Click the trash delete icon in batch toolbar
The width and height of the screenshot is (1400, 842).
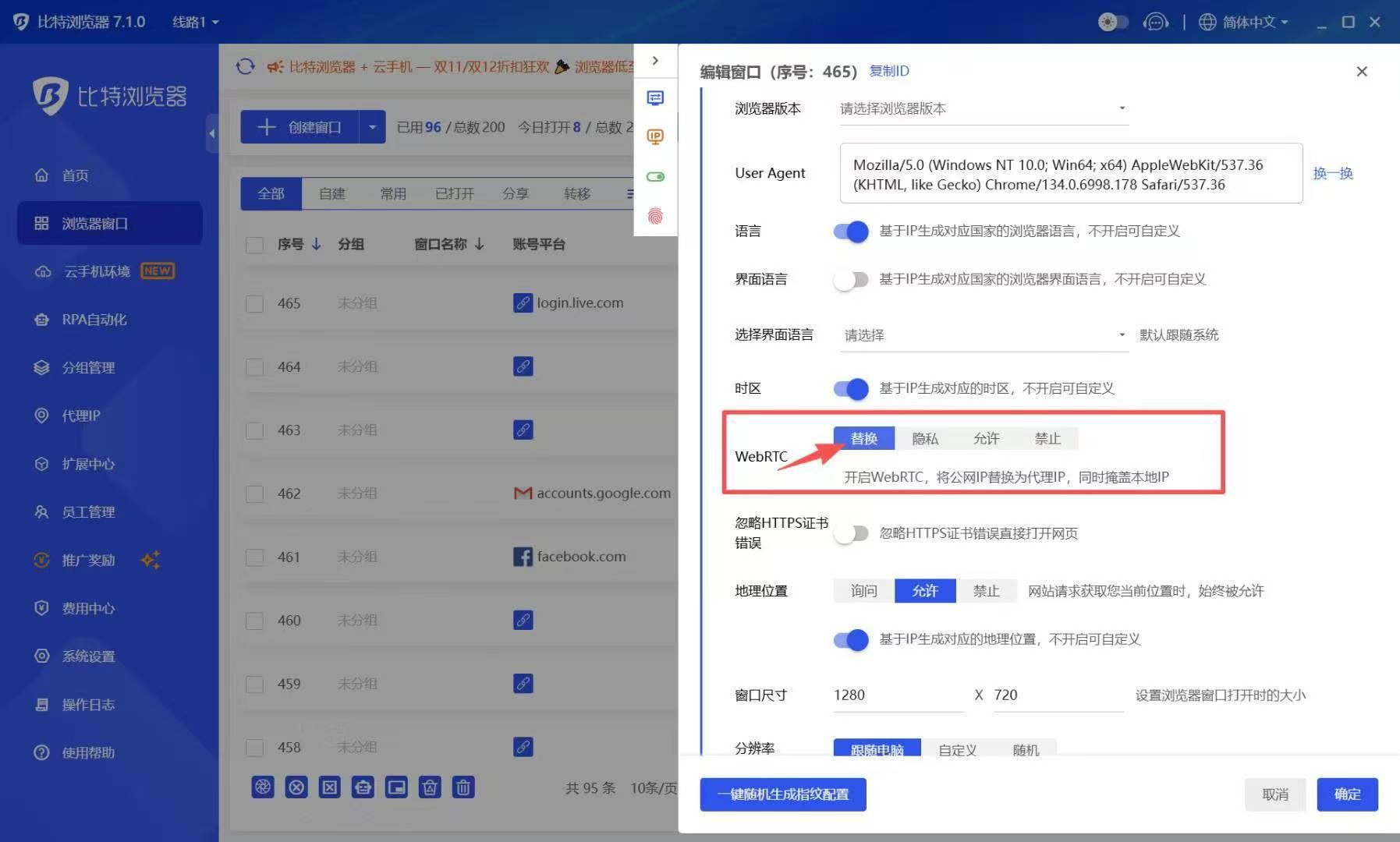point(463,787)
